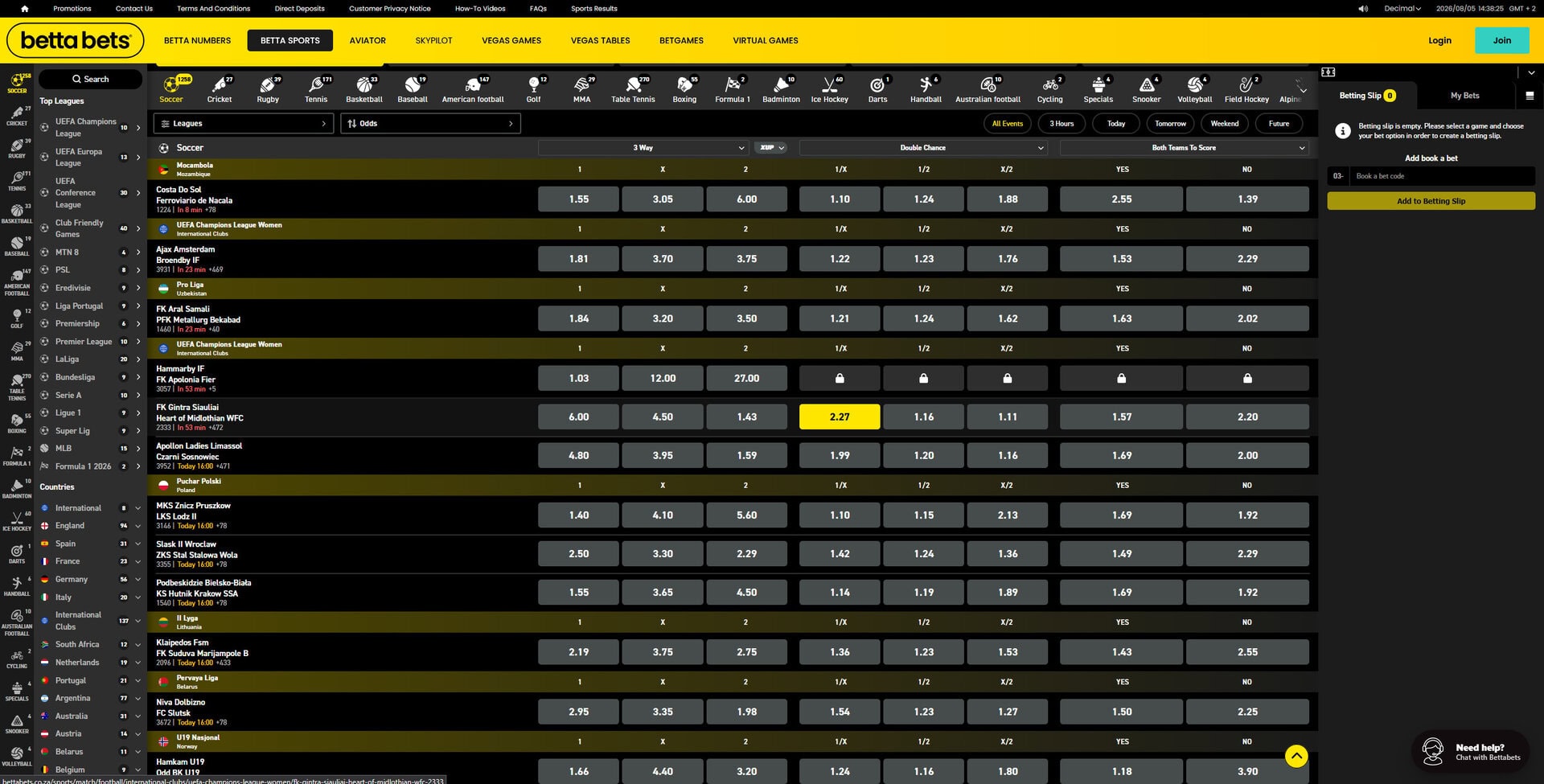The height and width of the screenshot is (784, 1544).
Task: Open the Home icon in the top bar
Action: 24,9
